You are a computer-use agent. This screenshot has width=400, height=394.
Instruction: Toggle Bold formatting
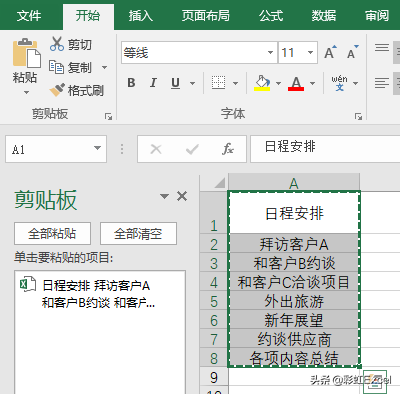pyautogui.click(x=131, y=83)
